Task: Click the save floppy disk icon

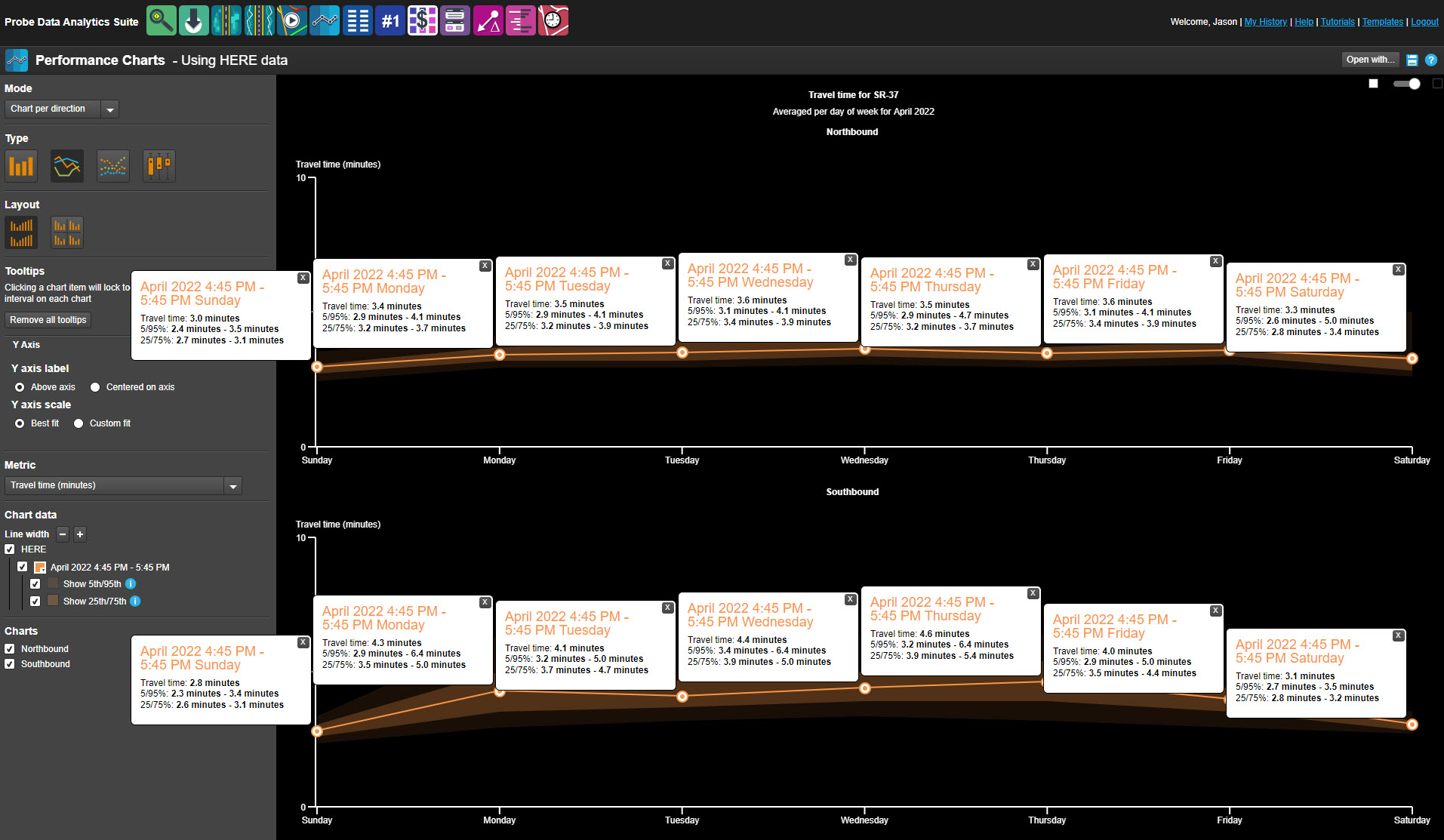Action: point(1412,60)
